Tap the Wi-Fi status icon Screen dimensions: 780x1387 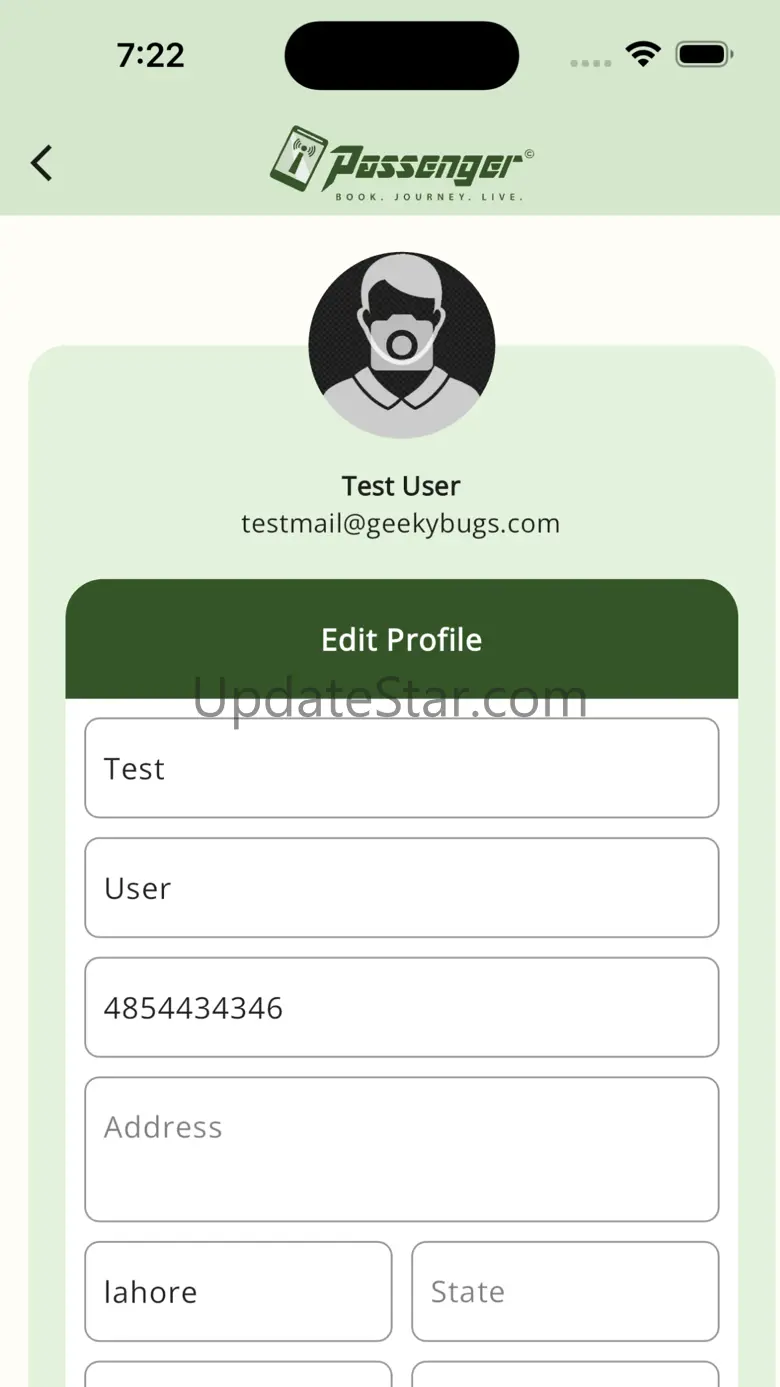pos(643,55)
